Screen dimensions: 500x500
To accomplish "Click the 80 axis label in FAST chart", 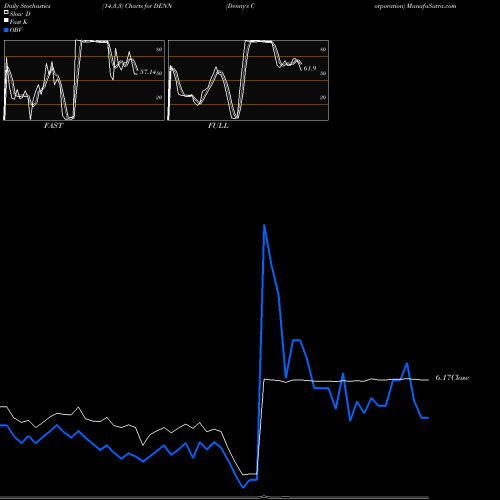I will pos(159,49).
